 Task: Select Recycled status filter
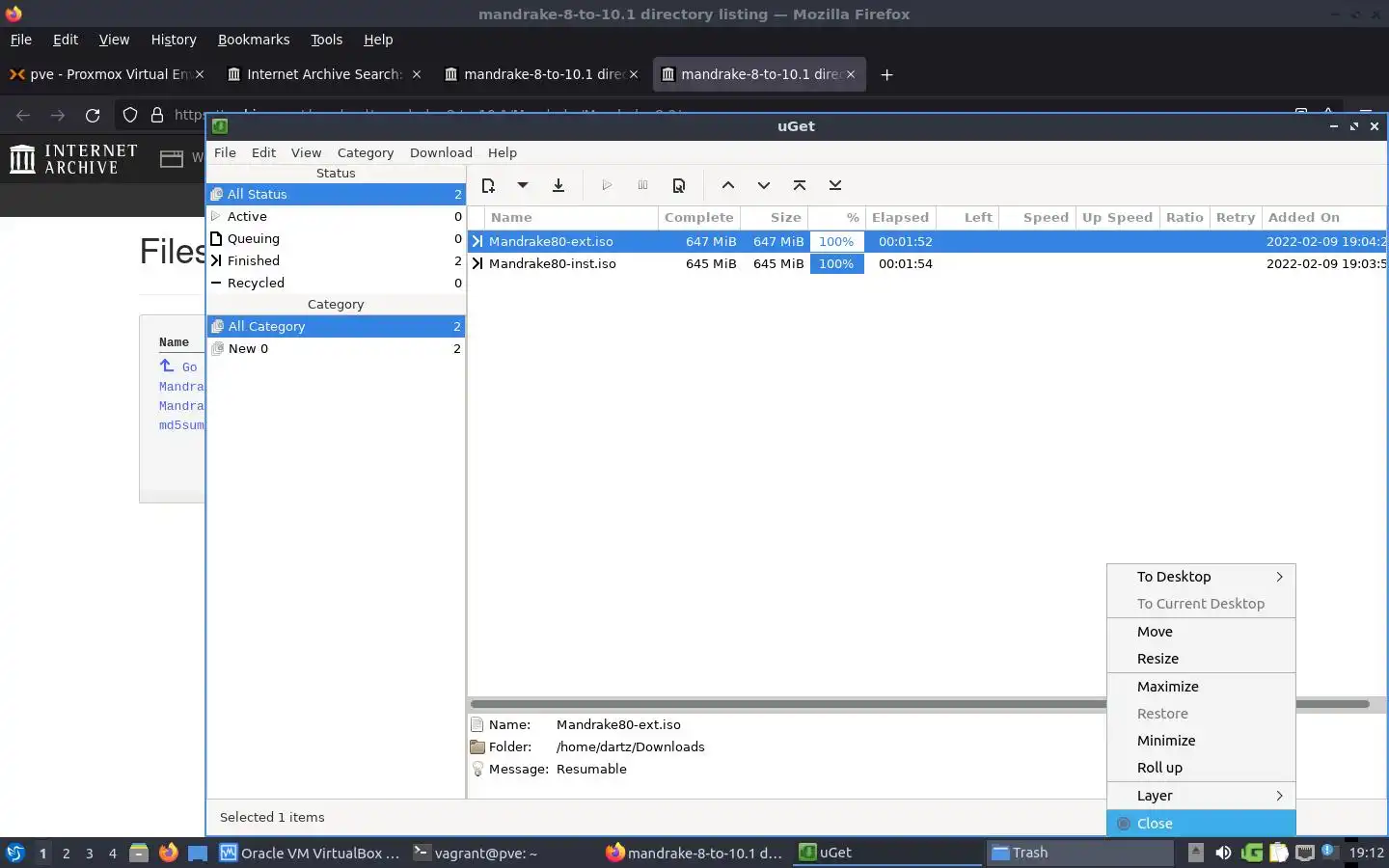pyautogui.click(x=336, y=283)
